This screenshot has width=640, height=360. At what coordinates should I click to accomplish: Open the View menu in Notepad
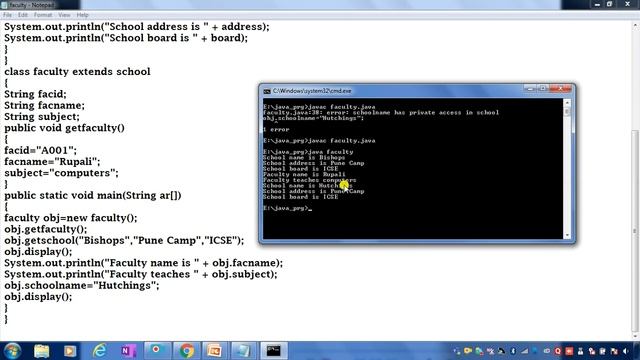[64, 15]
